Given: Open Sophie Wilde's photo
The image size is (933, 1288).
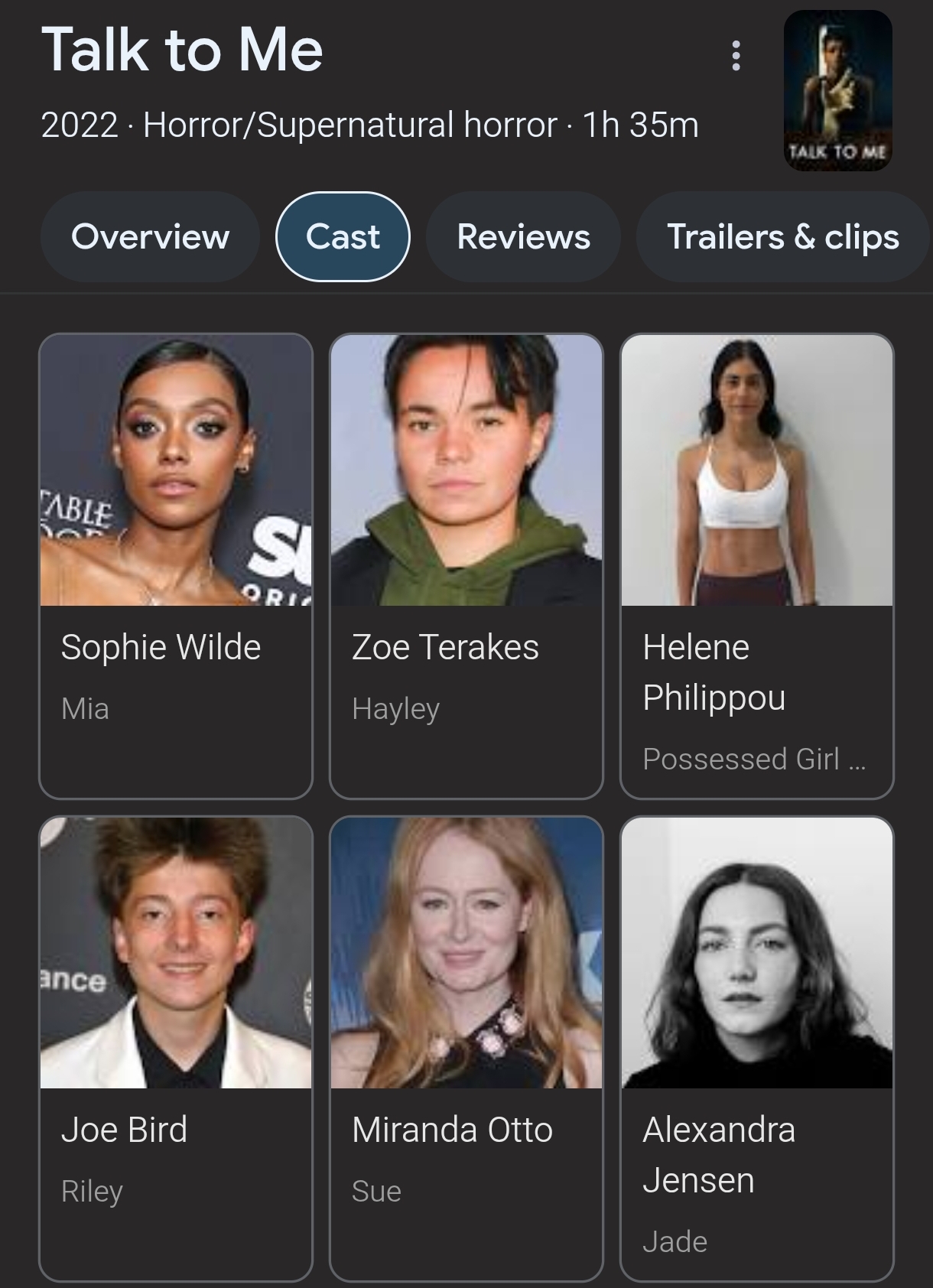Looking at the screenshot, I should [176, 470].
